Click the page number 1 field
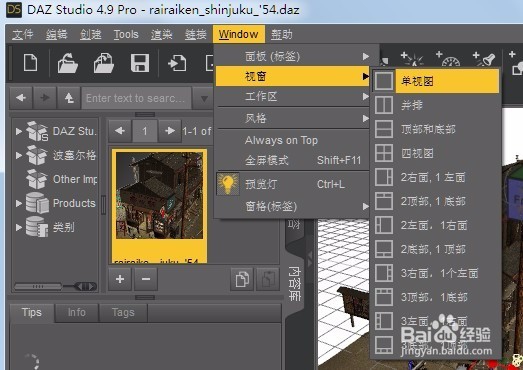This screenshot has width=523, height=370. (x=145, y=131)
